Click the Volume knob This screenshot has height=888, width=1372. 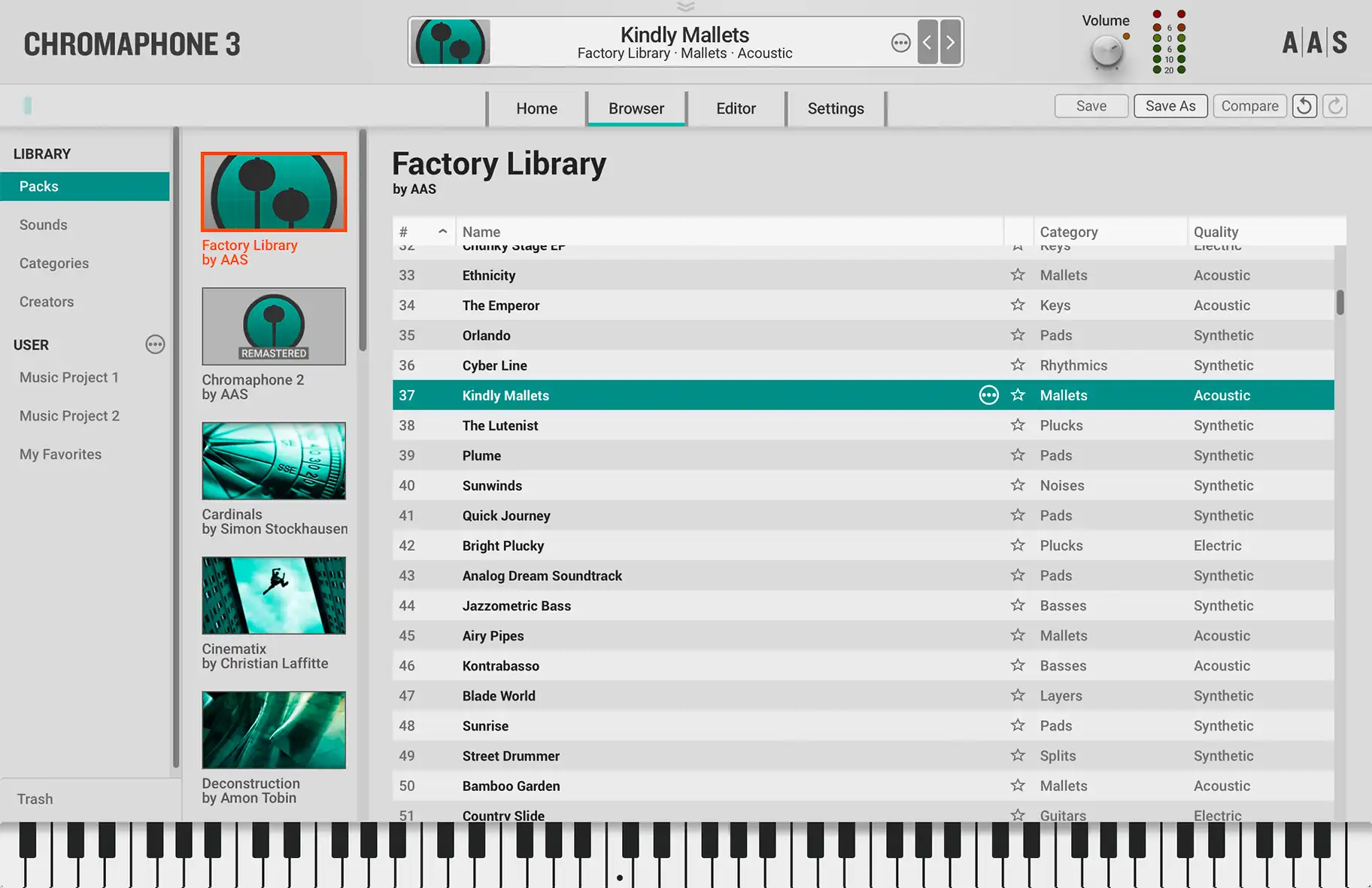tap(1106, 52)
